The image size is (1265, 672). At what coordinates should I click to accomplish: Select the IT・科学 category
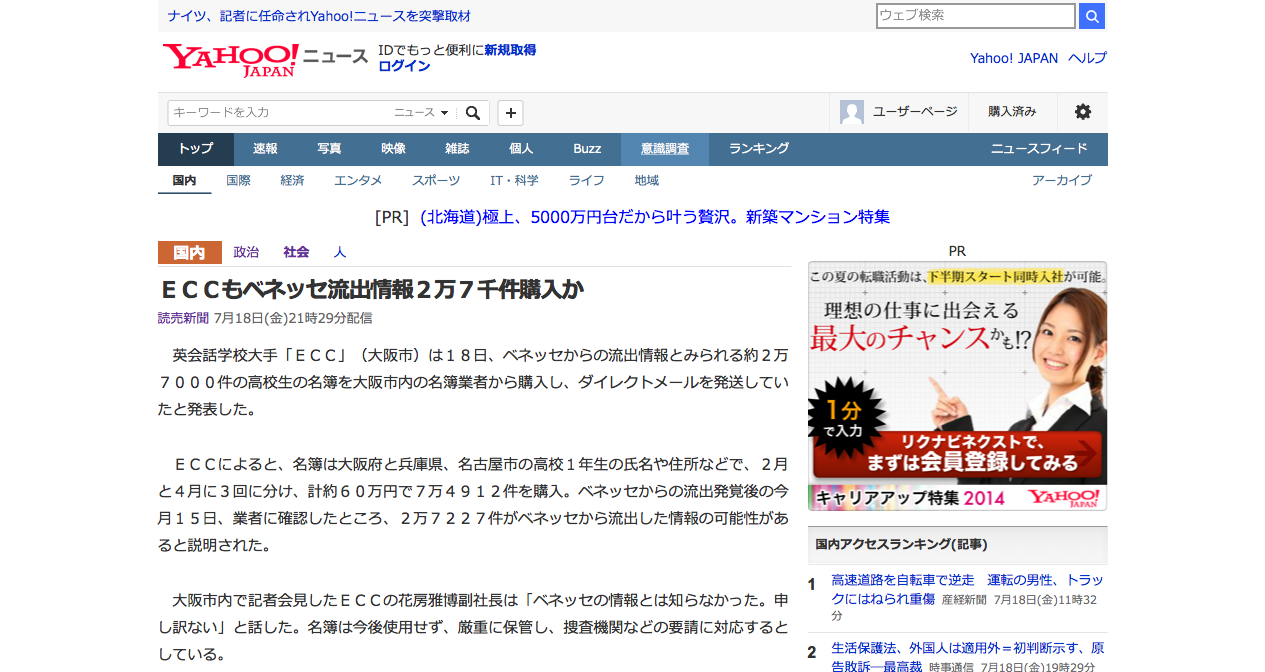pos(514,181)
